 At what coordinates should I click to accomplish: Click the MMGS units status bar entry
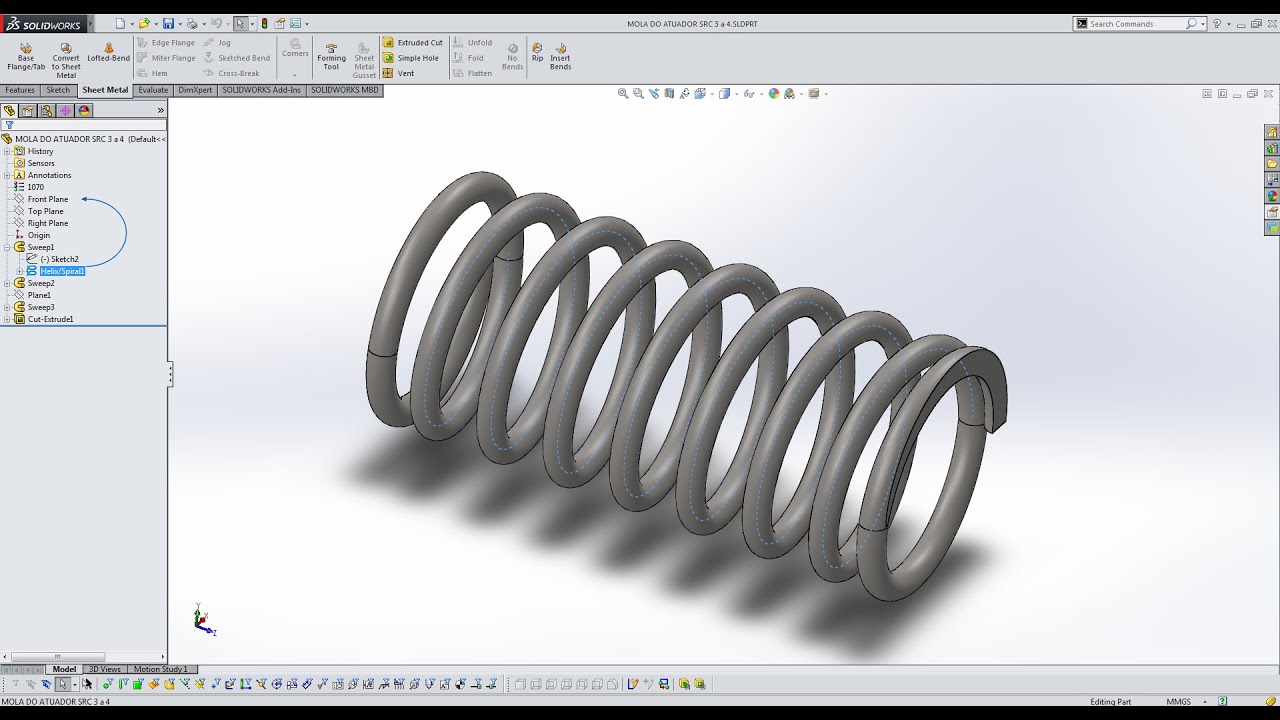tap(1177, 702)
